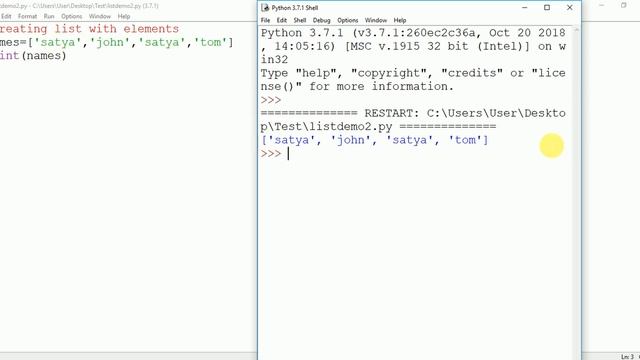
Task: Click Python icon in Shell title bar
Action: pyautogui.click(x=265, y=8)
